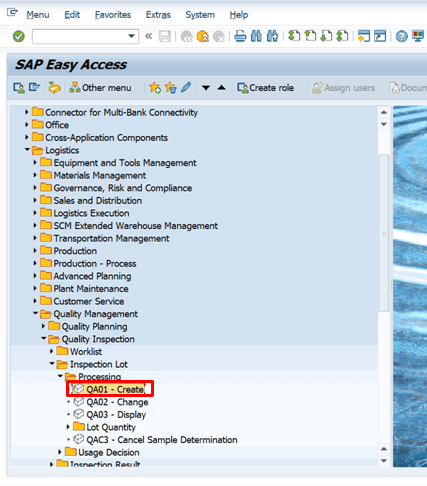The image size is (427, 486).
Task: Click the SAP Menu icon
Action: (34, 88)
